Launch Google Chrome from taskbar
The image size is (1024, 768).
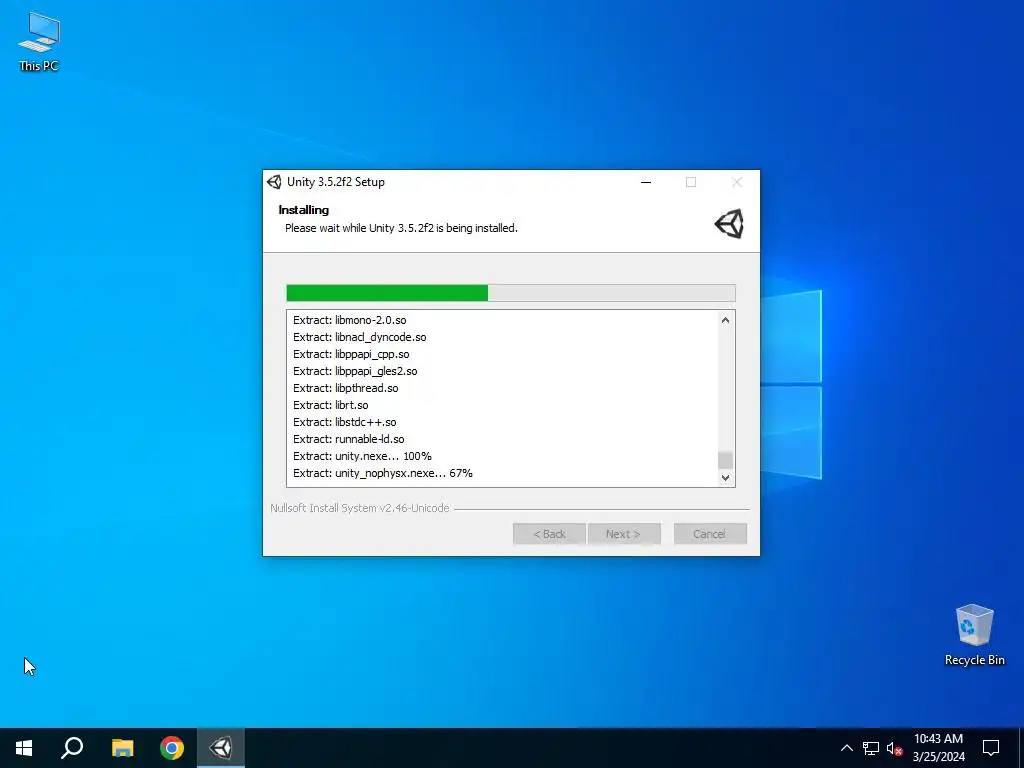click(172, 748)
